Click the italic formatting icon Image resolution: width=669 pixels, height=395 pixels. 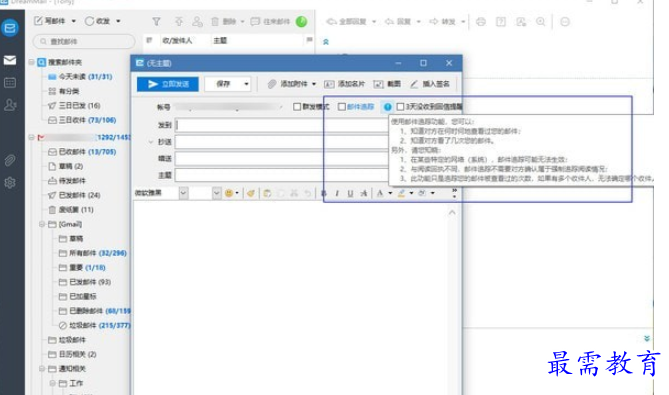337,193
